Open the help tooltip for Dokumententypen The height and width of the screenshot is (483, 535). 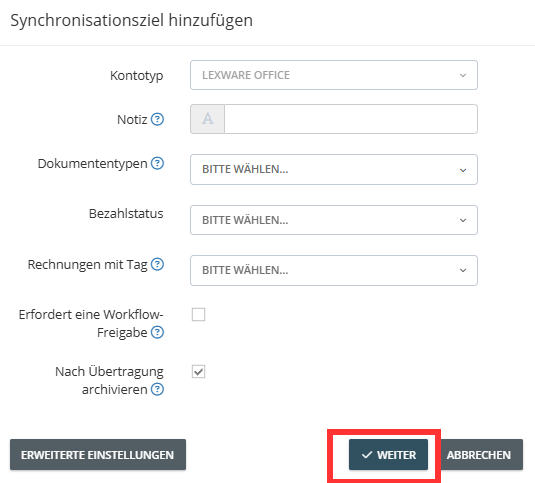point(157,163)
